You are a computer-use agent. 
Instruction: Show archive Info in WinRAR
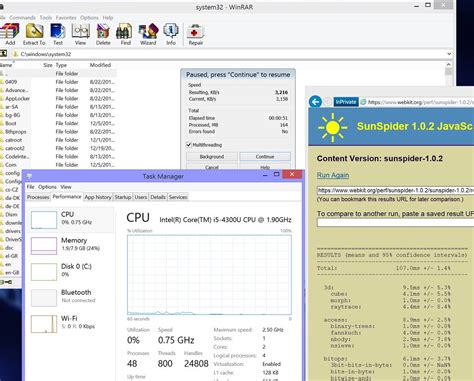[171, 34]
